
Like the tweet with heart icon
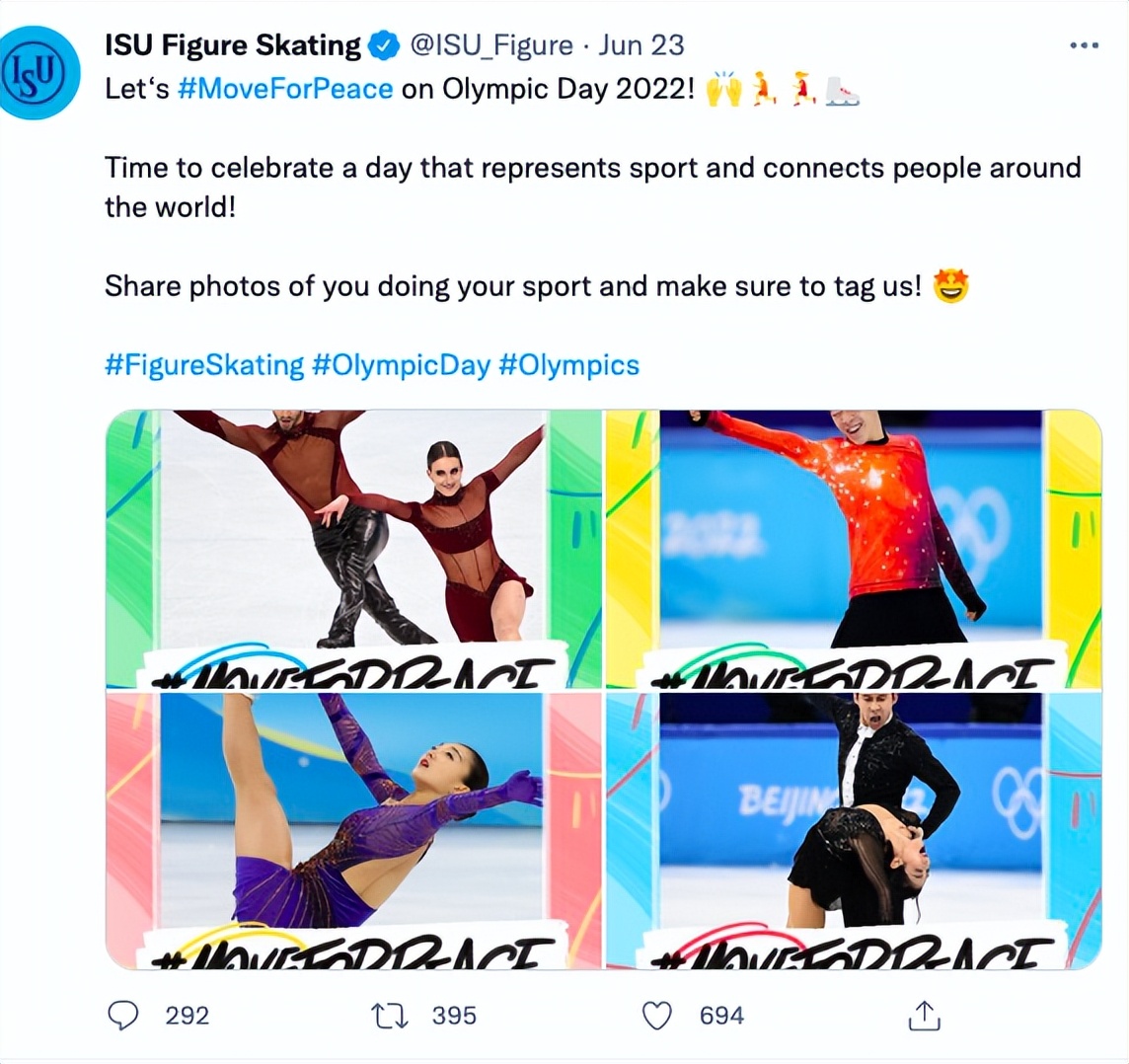[x=657, y=1016]
